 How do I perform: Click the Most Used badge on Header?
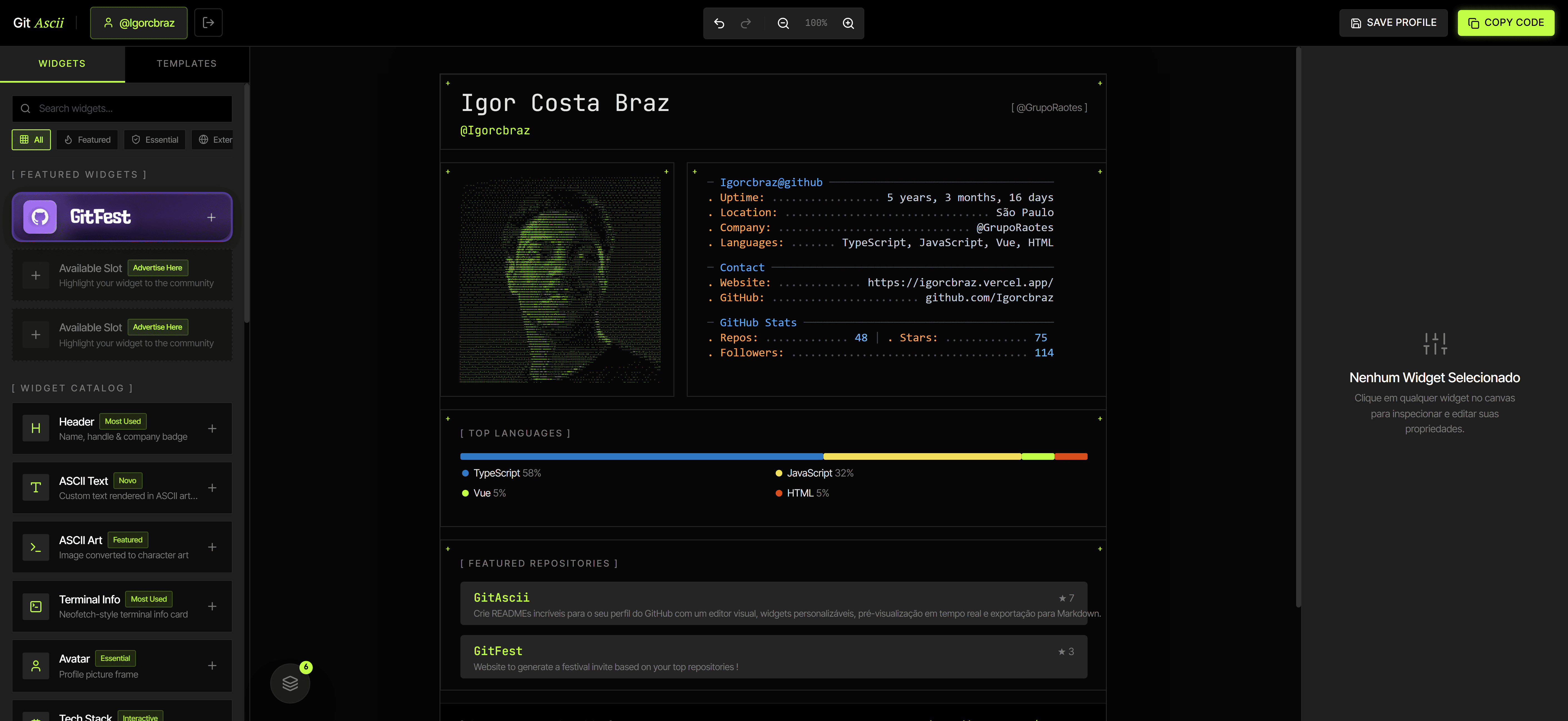pos(122,421)
